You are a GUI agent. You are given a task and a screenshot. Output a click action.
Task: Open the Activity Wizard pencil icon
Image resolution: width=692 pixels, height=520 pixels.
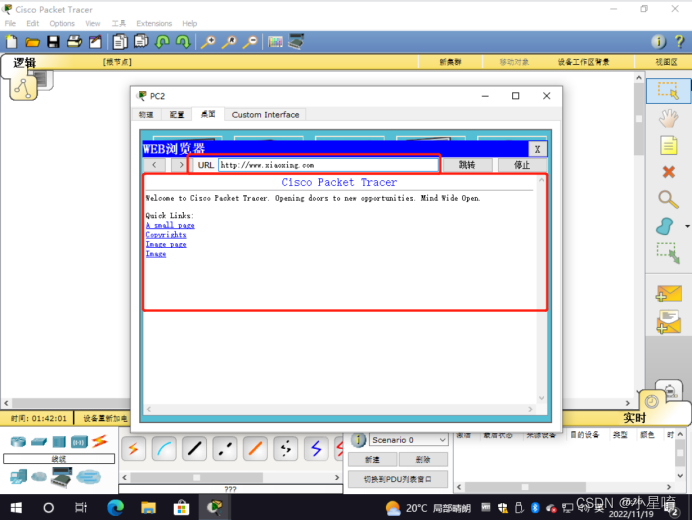tap(95, 42)
